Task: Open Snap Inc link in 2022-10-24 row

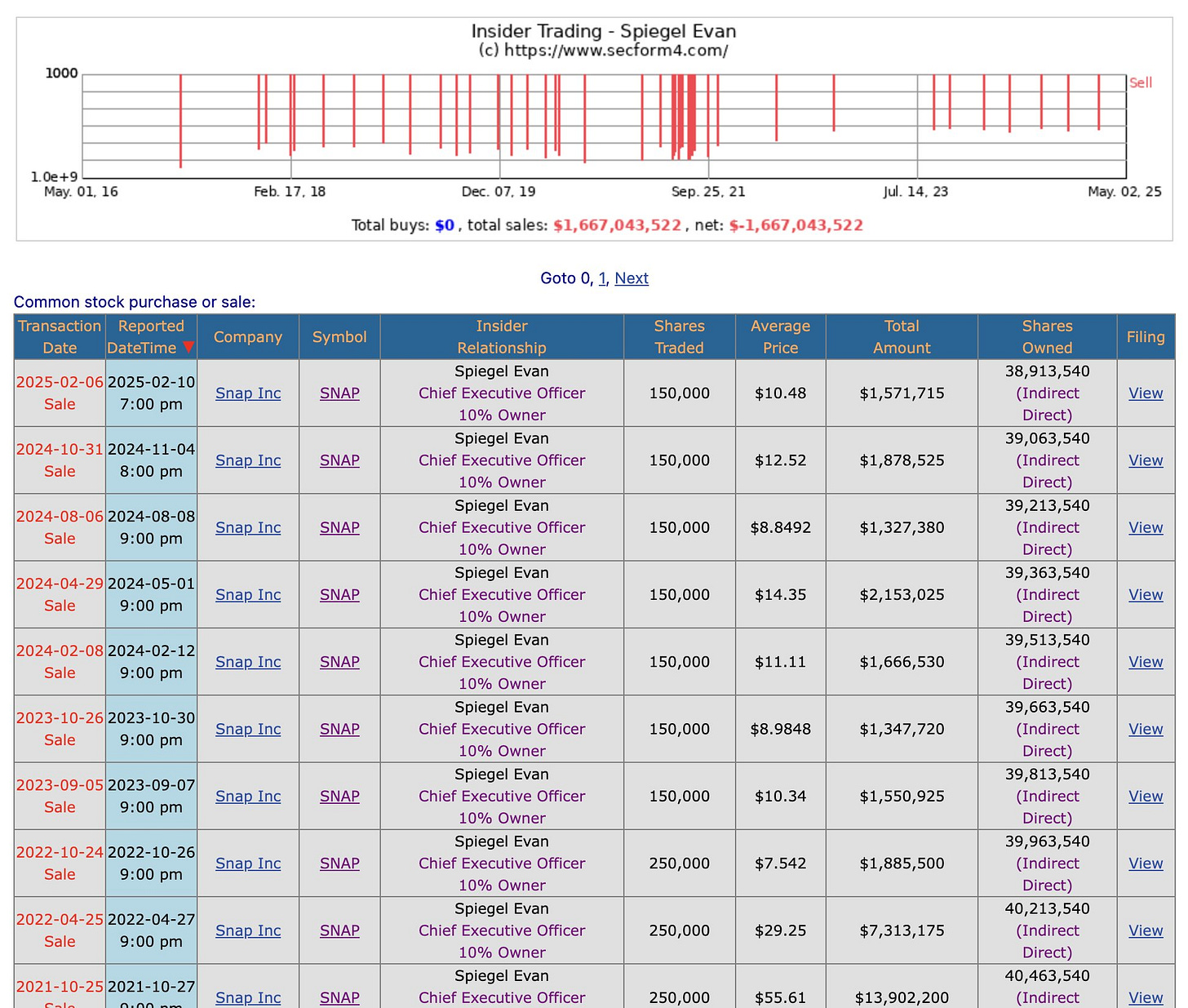Action: pyautogui.click(x=248, y=864)
